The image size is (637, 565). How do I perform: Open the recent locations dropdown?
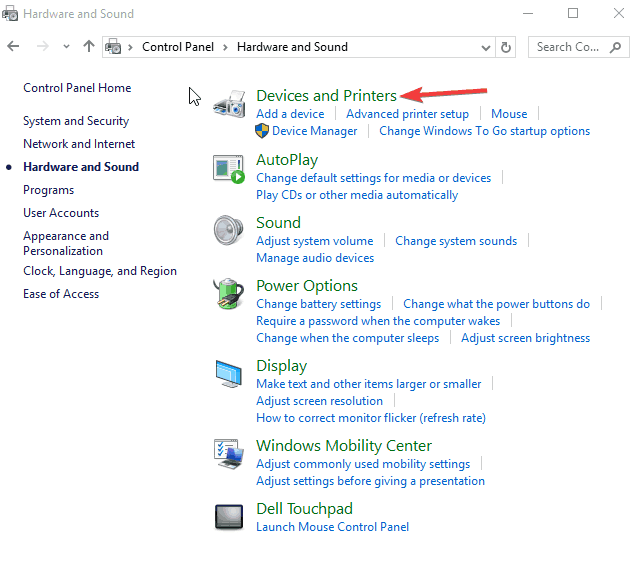tap(66, 47)
